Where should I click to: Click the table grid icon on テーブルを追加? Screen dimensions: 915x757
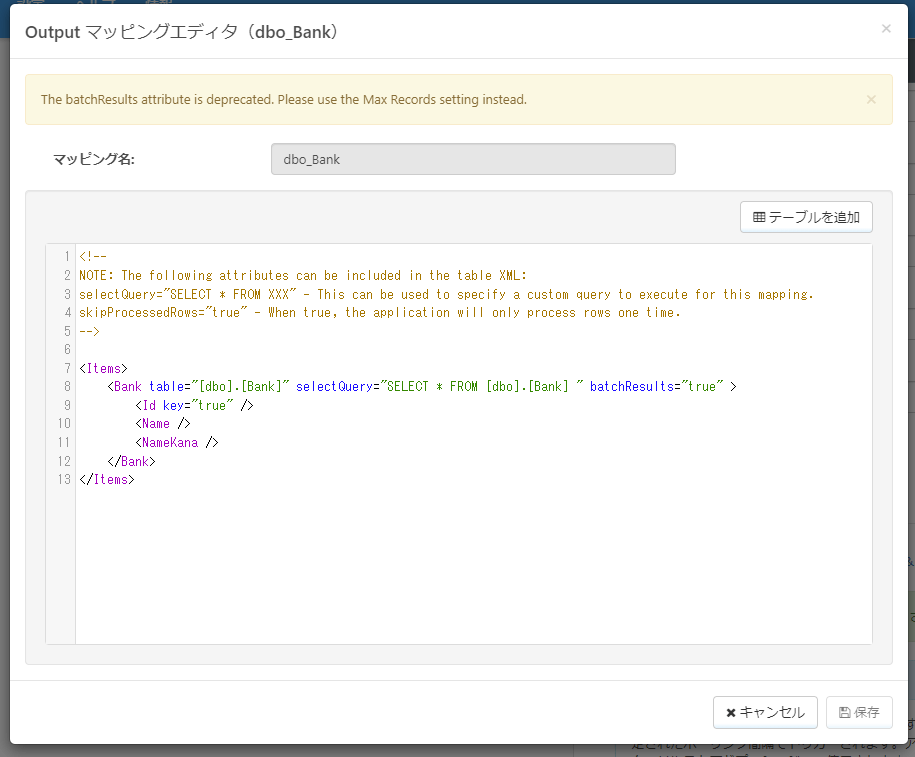point(759,217)
